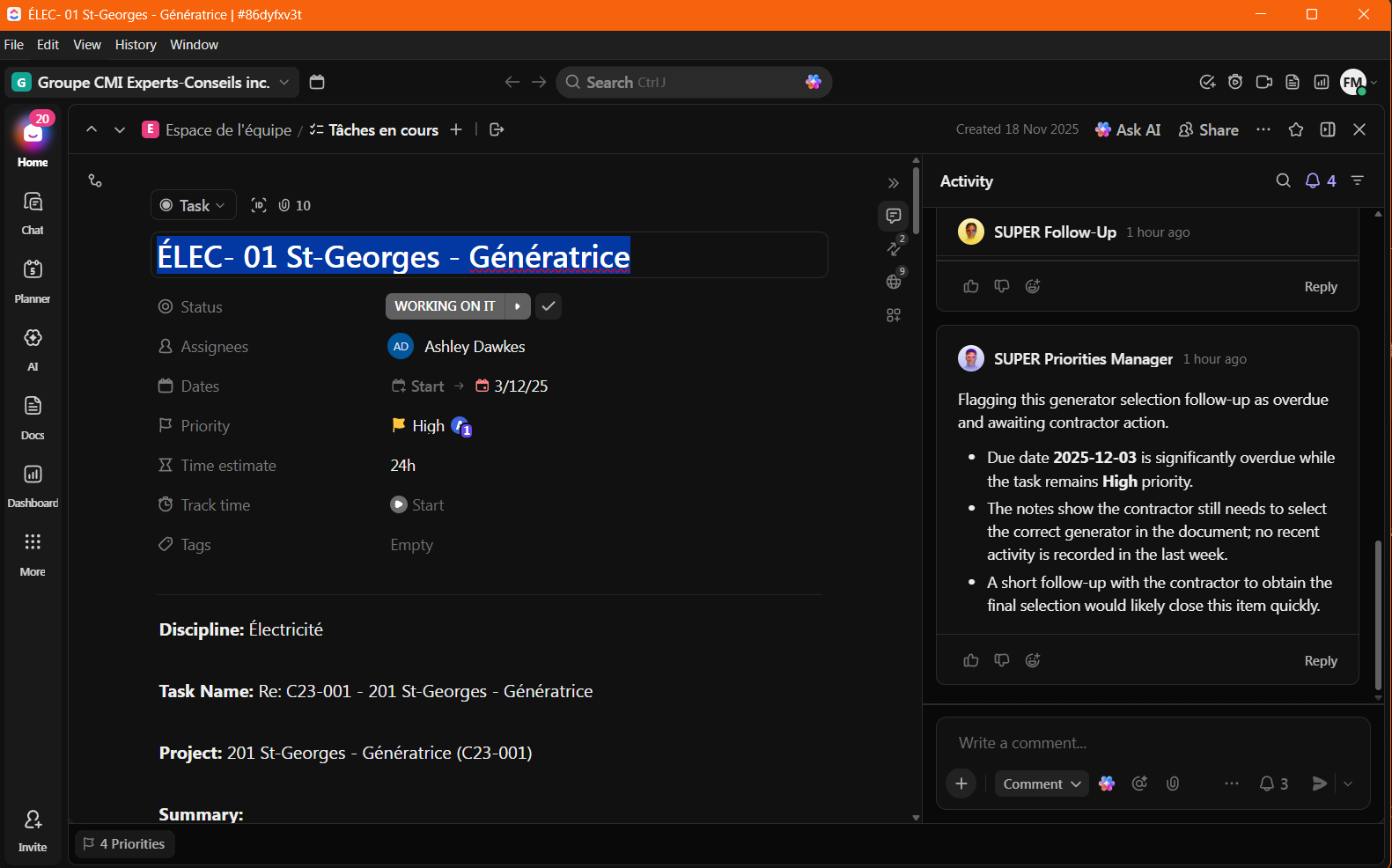Like the SUPER Priorities Manager comment

pyautogui.click(x=971, y=660)
